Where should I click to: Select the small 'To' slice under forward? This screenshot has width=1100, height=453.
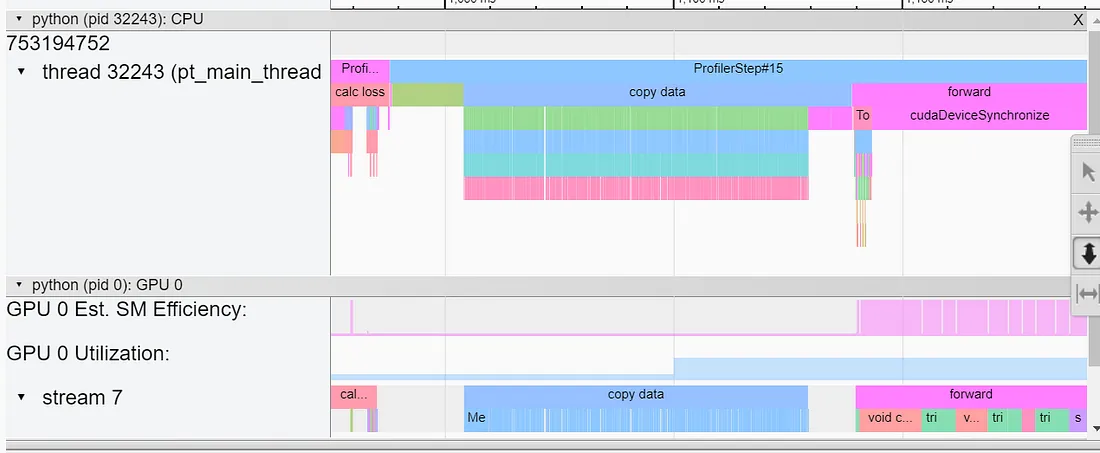[x=863, y=117]
